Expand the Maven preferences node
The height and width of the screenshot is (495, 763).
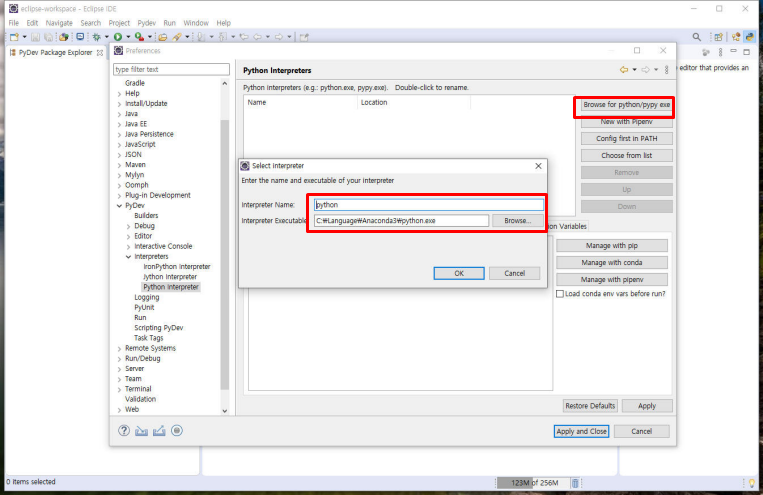pos(120,165)
